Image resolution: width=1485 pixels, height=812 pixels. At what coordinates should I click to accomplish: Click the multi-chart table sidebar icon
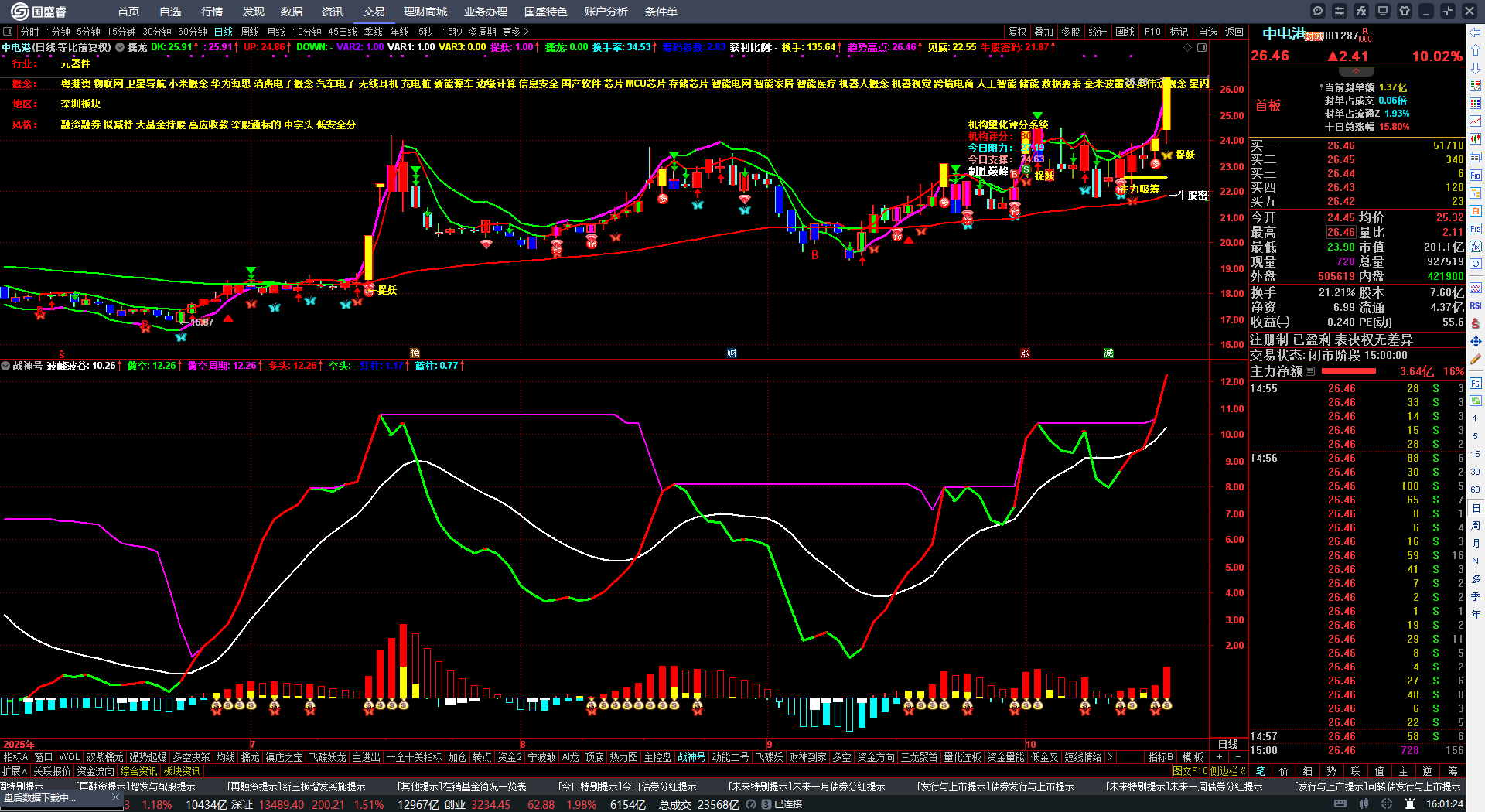point(1476,103)
